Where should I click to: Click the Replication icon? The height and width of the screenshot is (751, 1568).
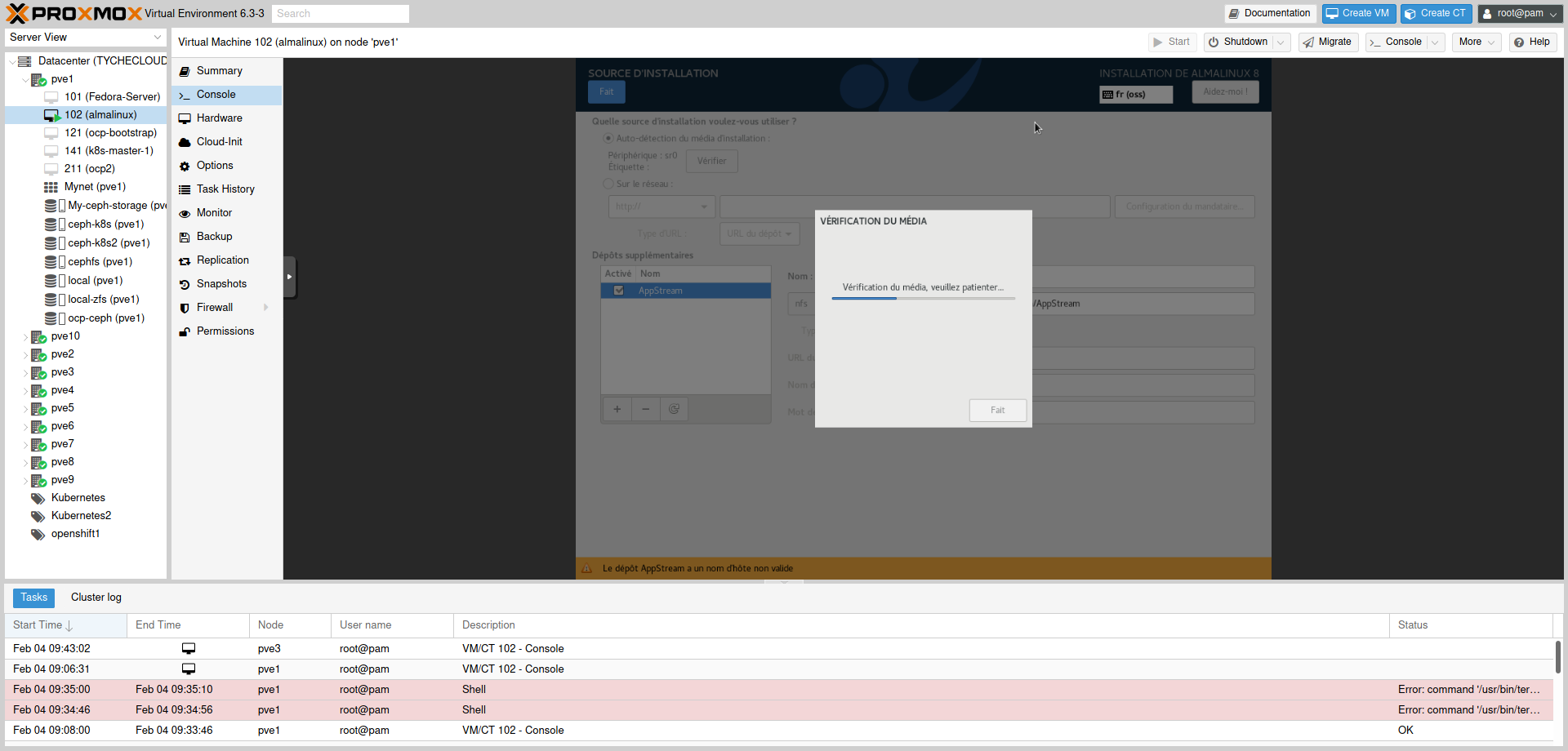185,260
